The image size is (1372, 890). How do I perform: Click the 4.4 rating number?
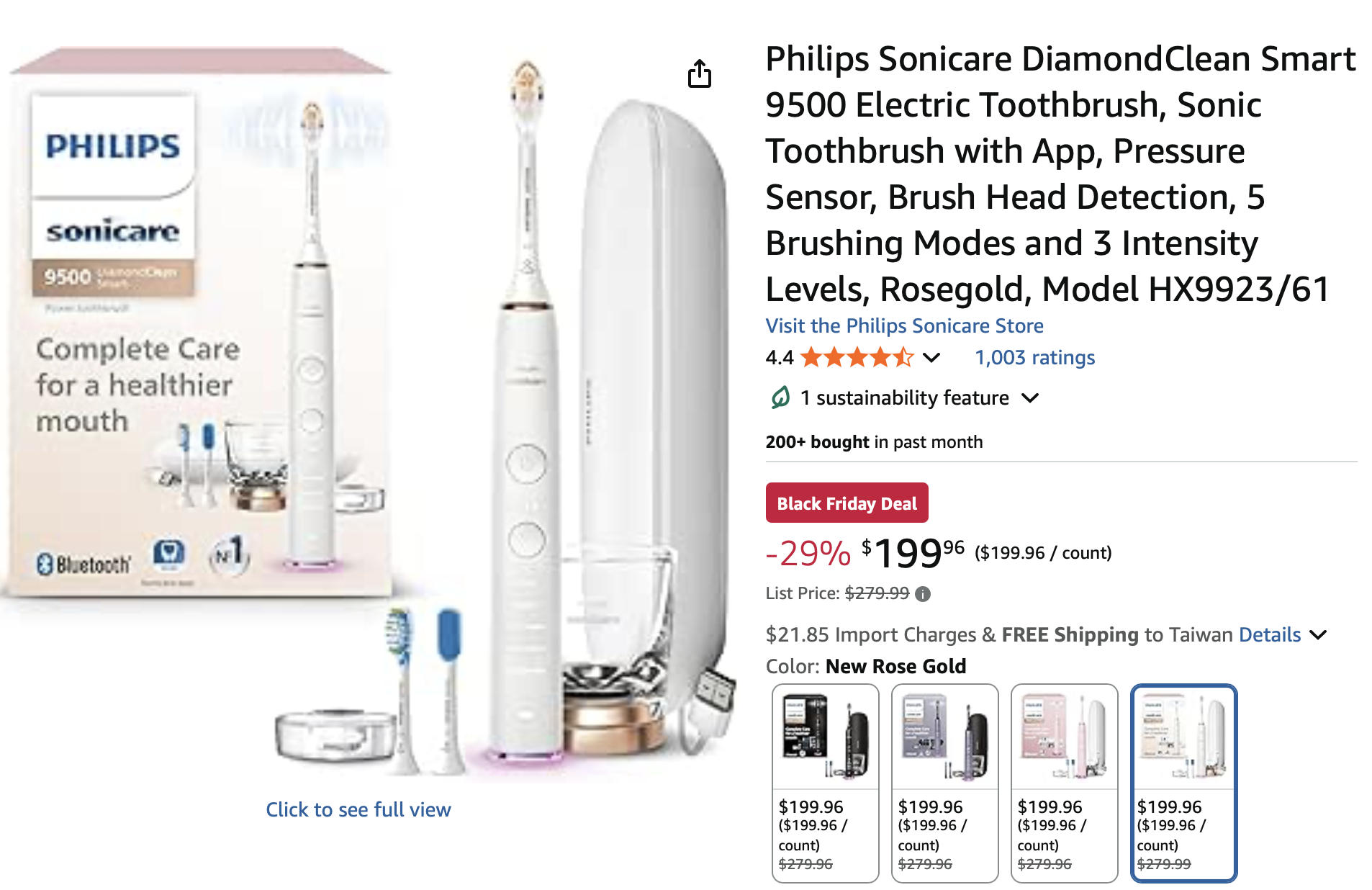click(779, 357)
